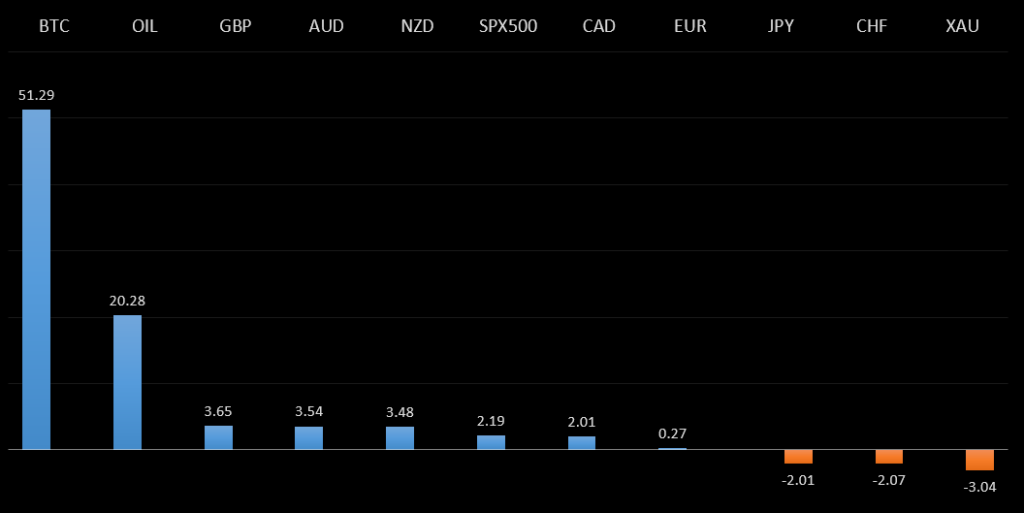
Task: Select the 20.28 value label
Action: tap(127, 300)
